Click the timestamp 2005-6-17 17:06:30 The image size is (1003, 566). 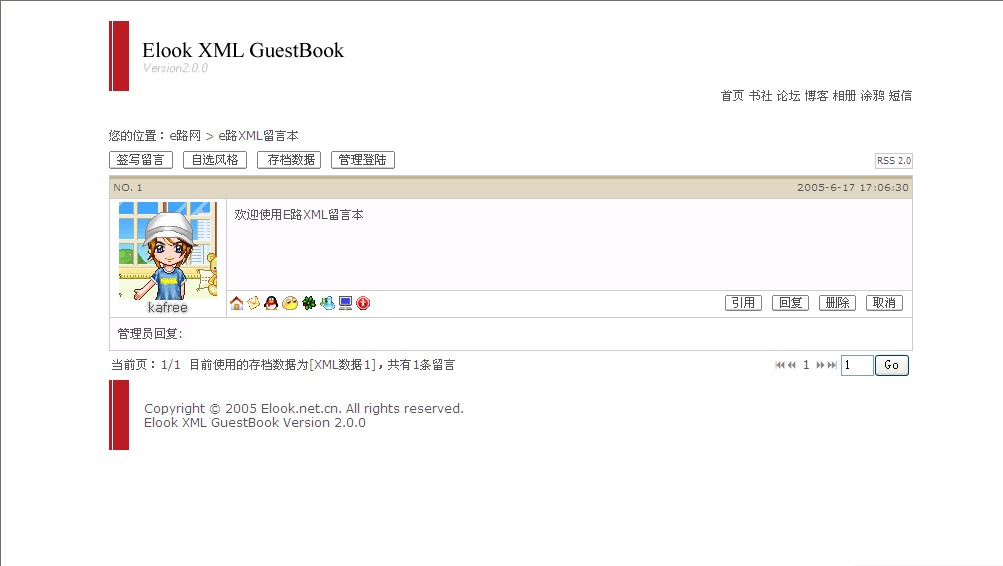(853, 187)
